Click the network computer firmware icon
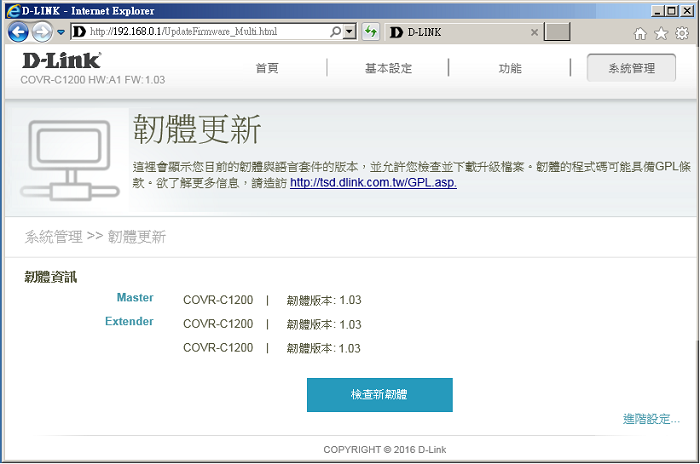 (x=68, y=158)
